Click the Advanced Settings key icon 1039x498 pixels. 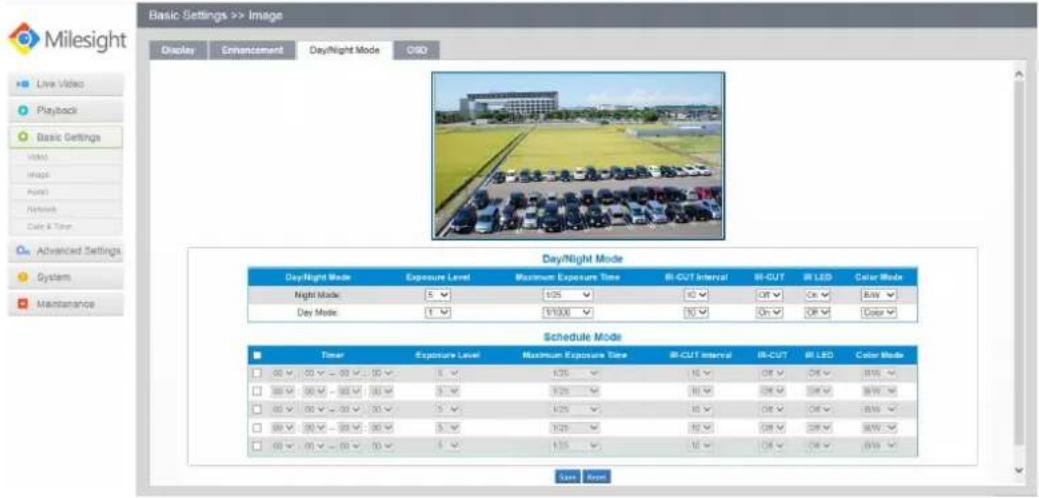point(23,251)
